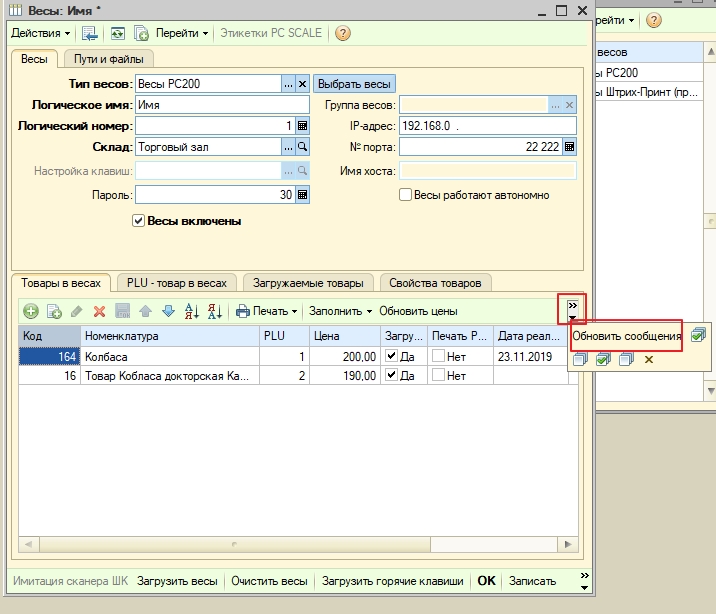Toggle Загружать checkbox for Колбаса row
The height and width of the screenshot is (614, 716).
(x=391, y=356)
